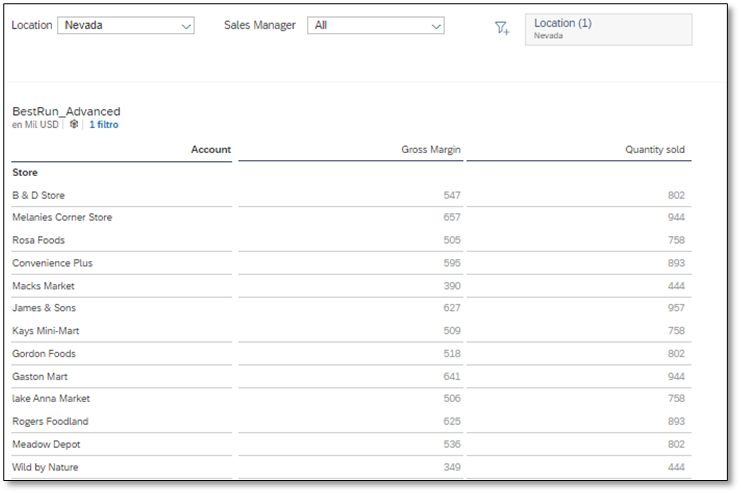The image size is (741, 493).
Task: Select the Location (1) Nevada filter token
Action: tap(608, 29)
